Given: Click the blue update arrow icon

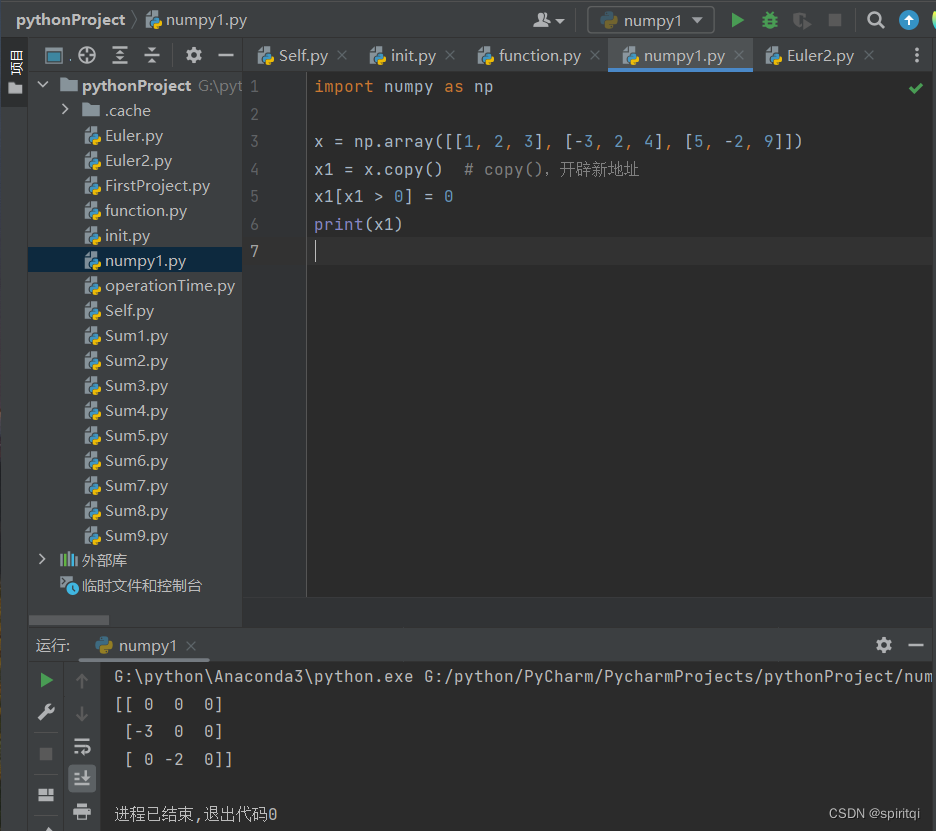Looking at the screenshot, I should click(x=909, y=20).
